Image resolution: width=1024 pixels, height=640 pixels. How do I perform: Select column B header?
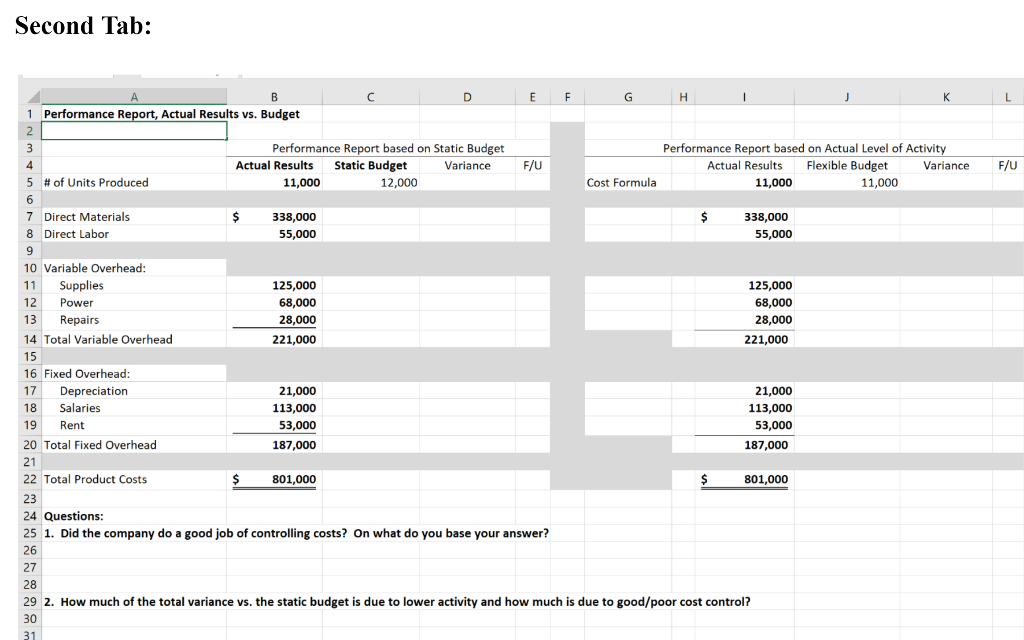[274, 97]
